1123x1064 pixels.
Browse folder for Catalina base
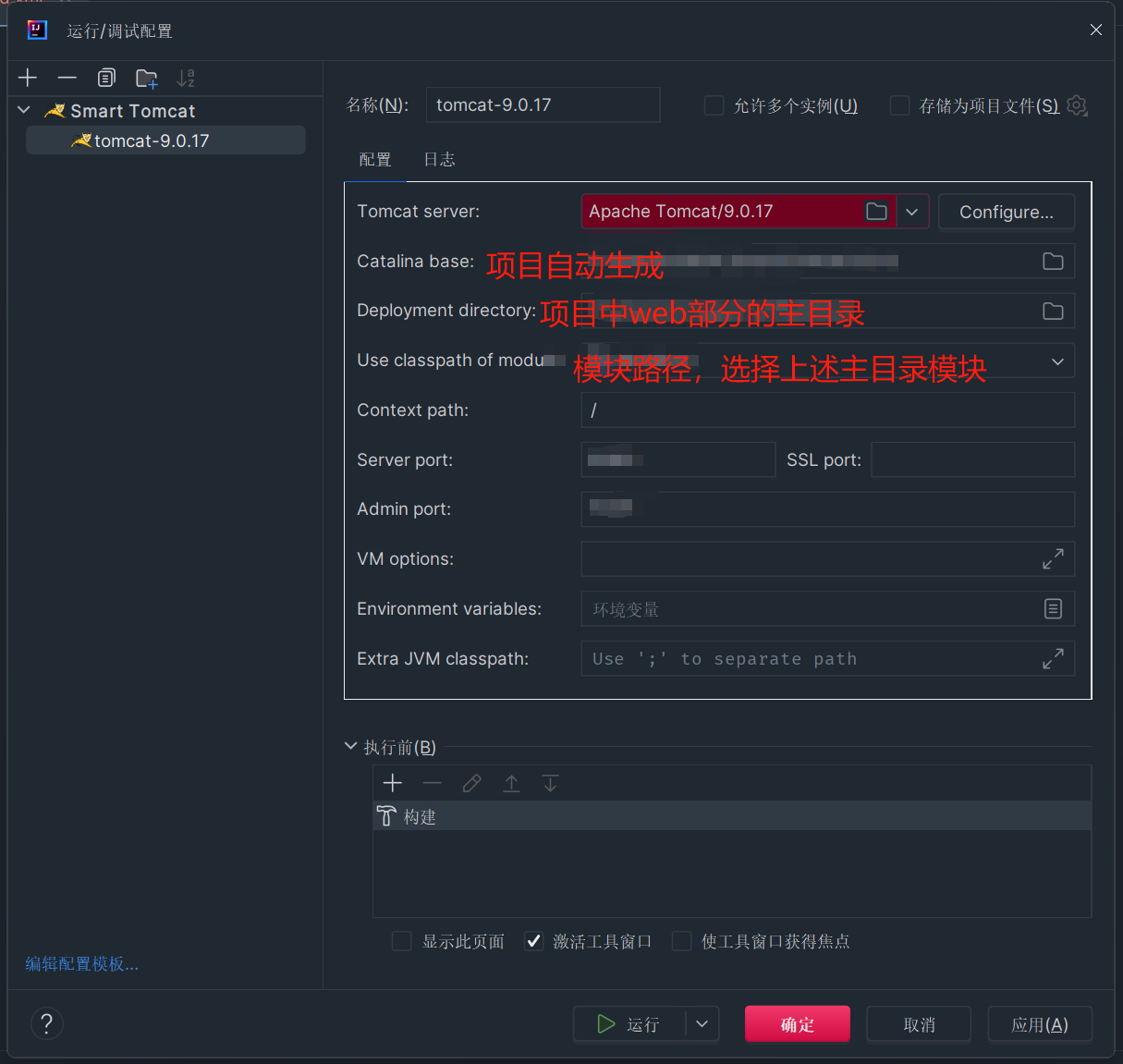tap(1053, 262)
